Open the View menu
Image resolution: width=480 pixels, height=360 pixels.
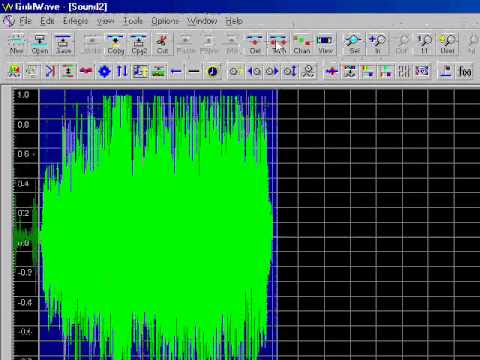105,21
